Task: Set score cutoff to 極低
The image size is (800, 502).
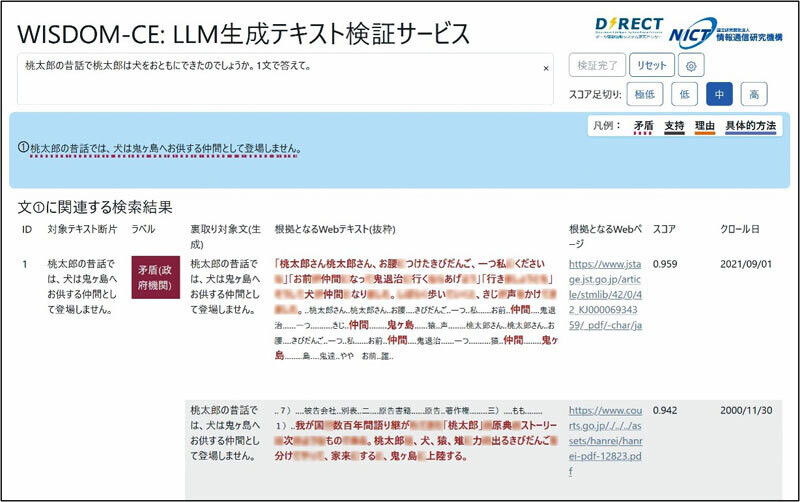Action: click(x=644, y=94)
